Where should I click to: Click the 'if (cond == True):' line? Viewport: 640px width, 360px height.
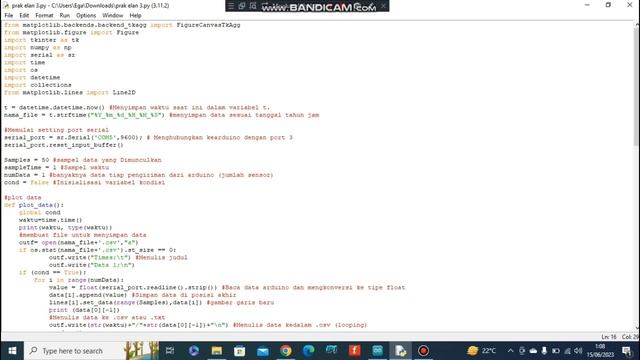click(53, 272)
